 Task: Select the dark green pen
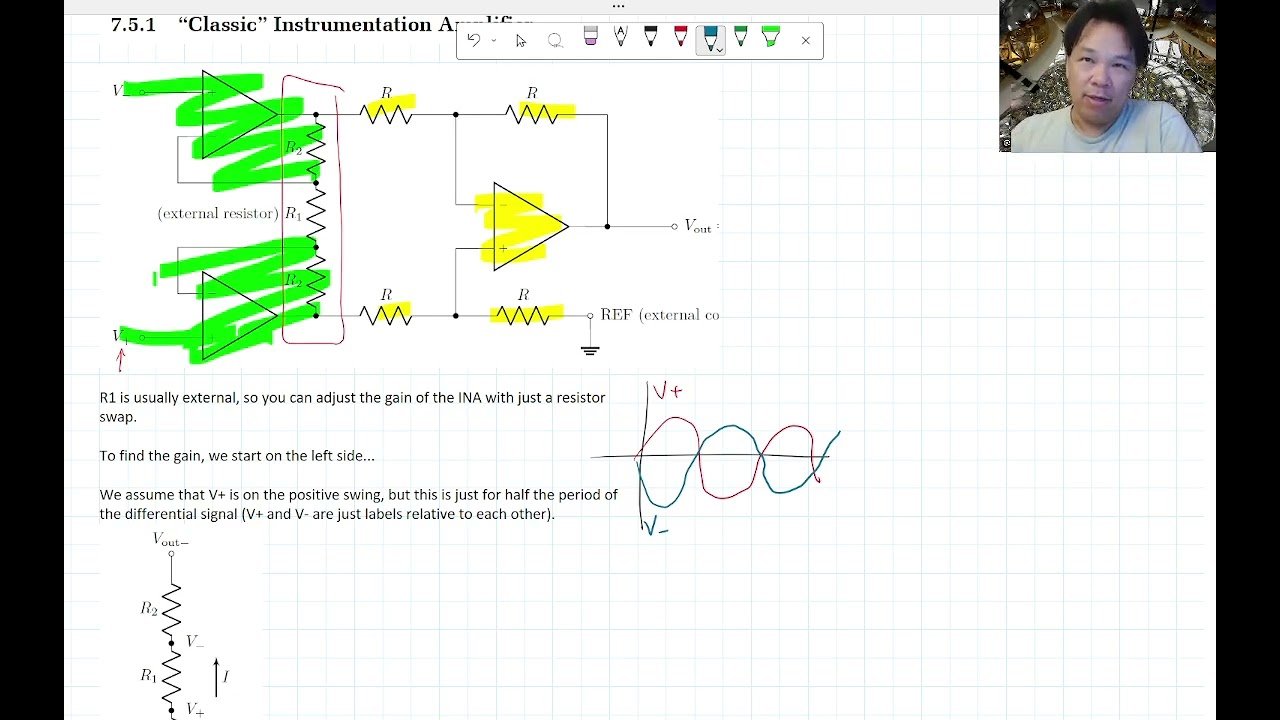[x=741, y=37]
